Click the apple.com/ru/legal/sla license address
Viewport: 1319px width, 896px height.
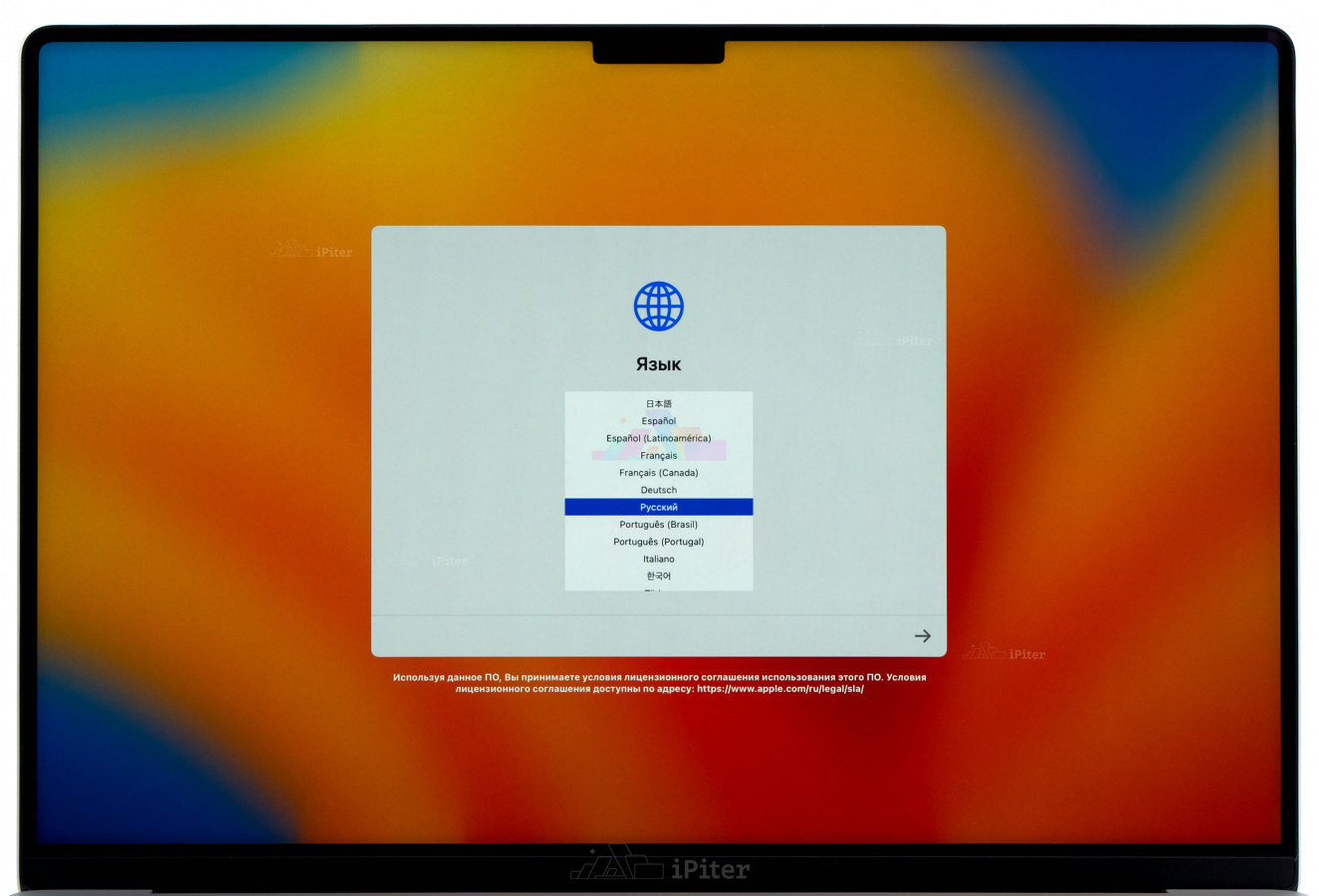click(780, 689)
